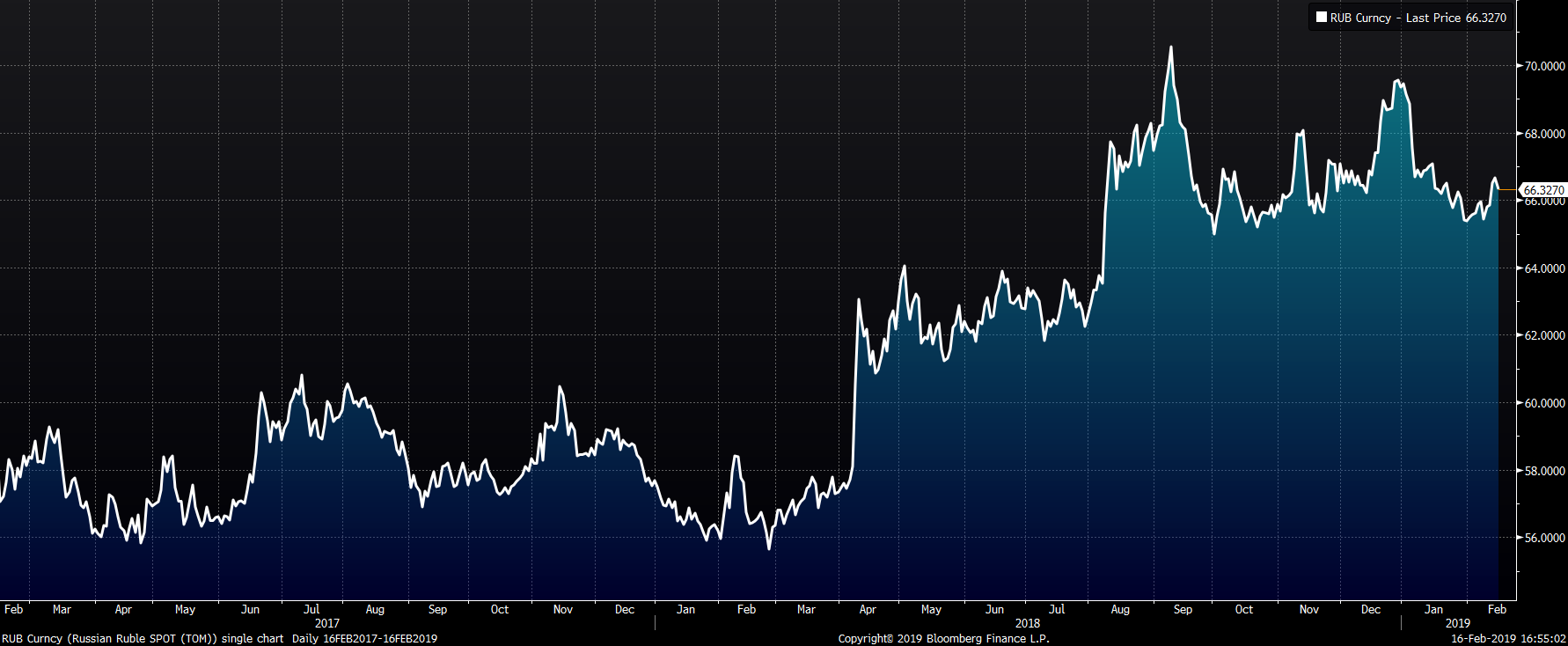
Task: Click the 16-Feb-2019 16:55:02 timestamp
Action: tap(1508, 639)
